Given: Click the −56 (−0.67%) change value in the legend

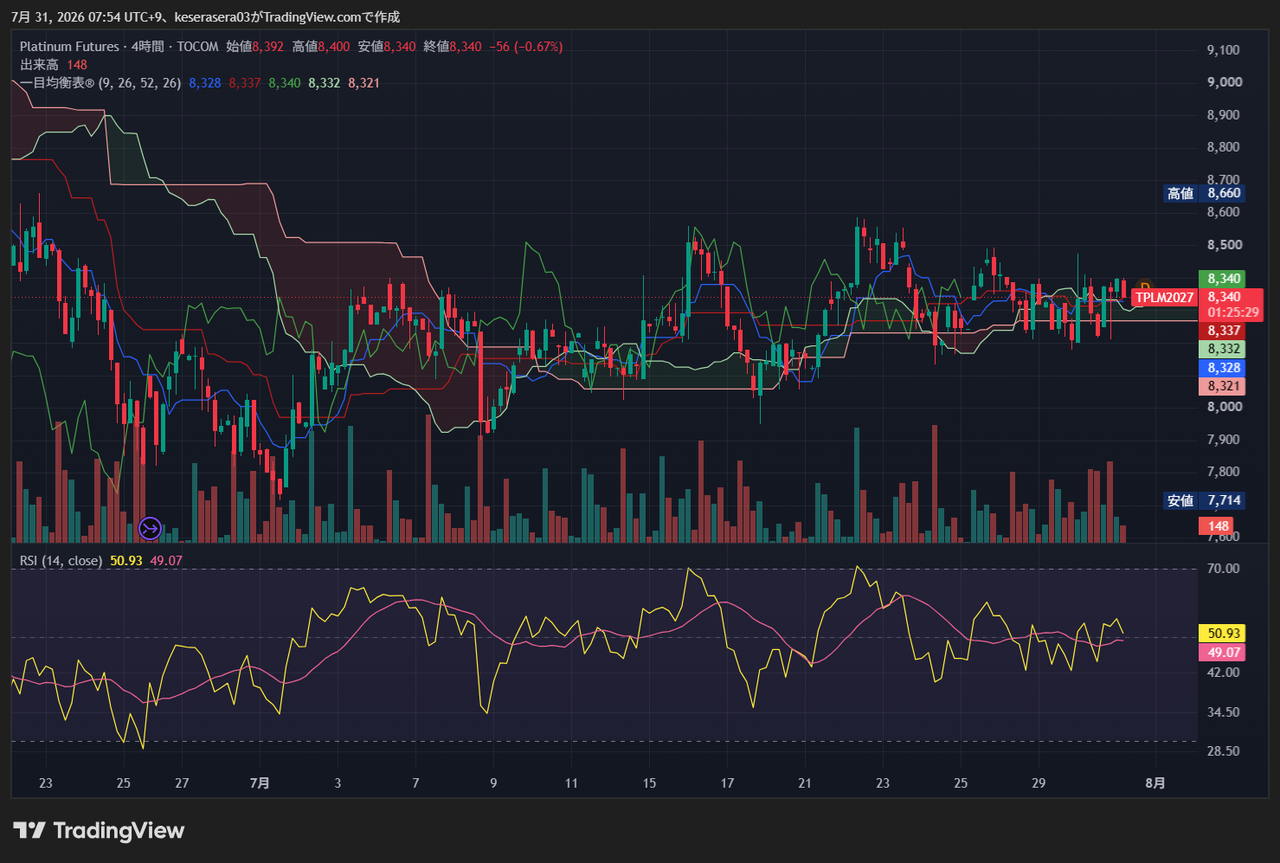Looking at the screenshot, I should (526, 46).
